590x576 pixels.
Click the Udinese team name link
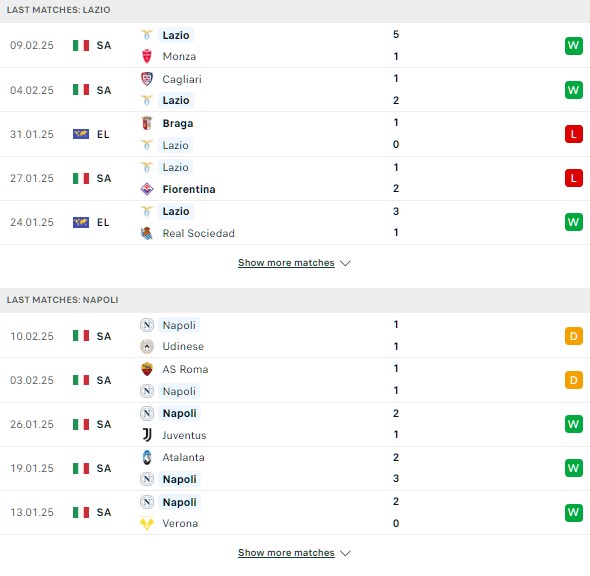tap(183, 346)
